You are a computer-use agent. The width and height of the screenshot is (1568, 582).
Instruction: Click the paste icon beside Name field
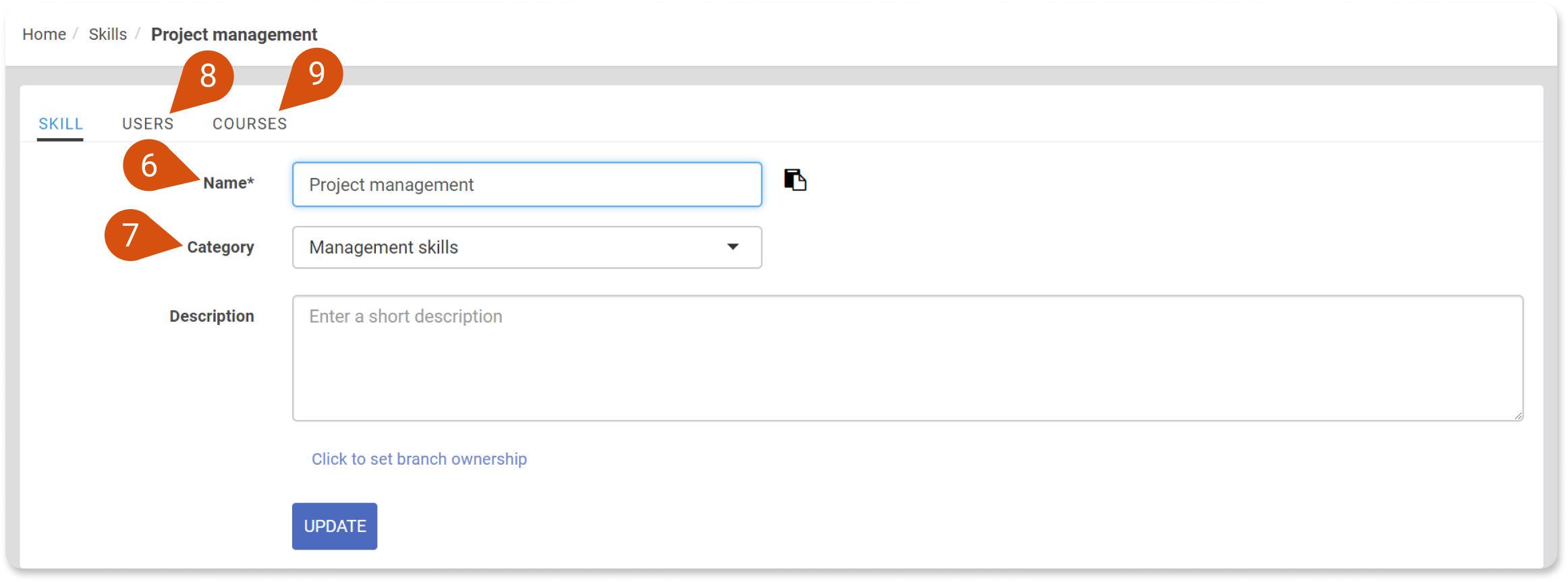(x=795, y=180)
